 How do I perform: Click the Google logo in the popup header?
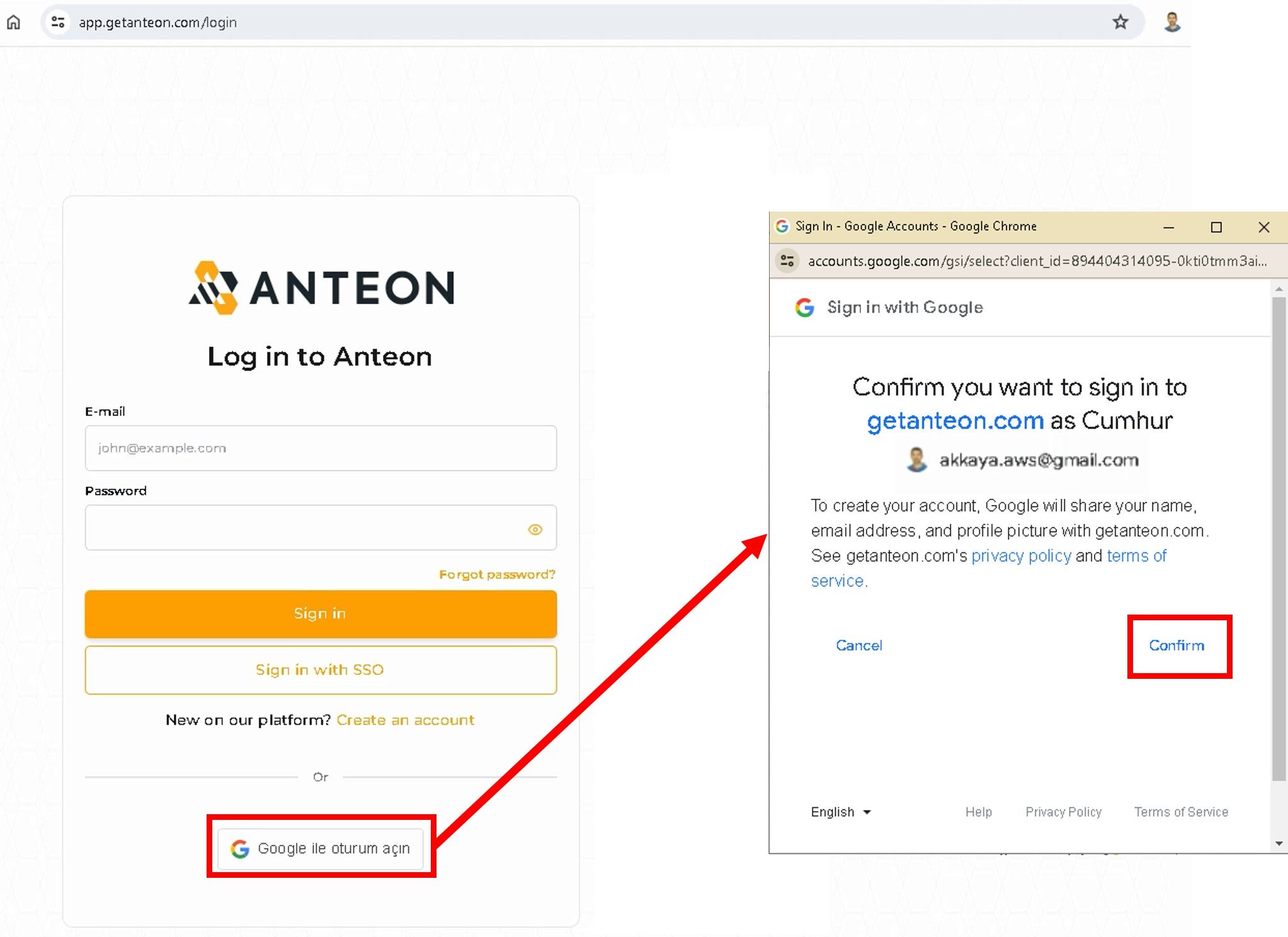click(x=804, y=307)
